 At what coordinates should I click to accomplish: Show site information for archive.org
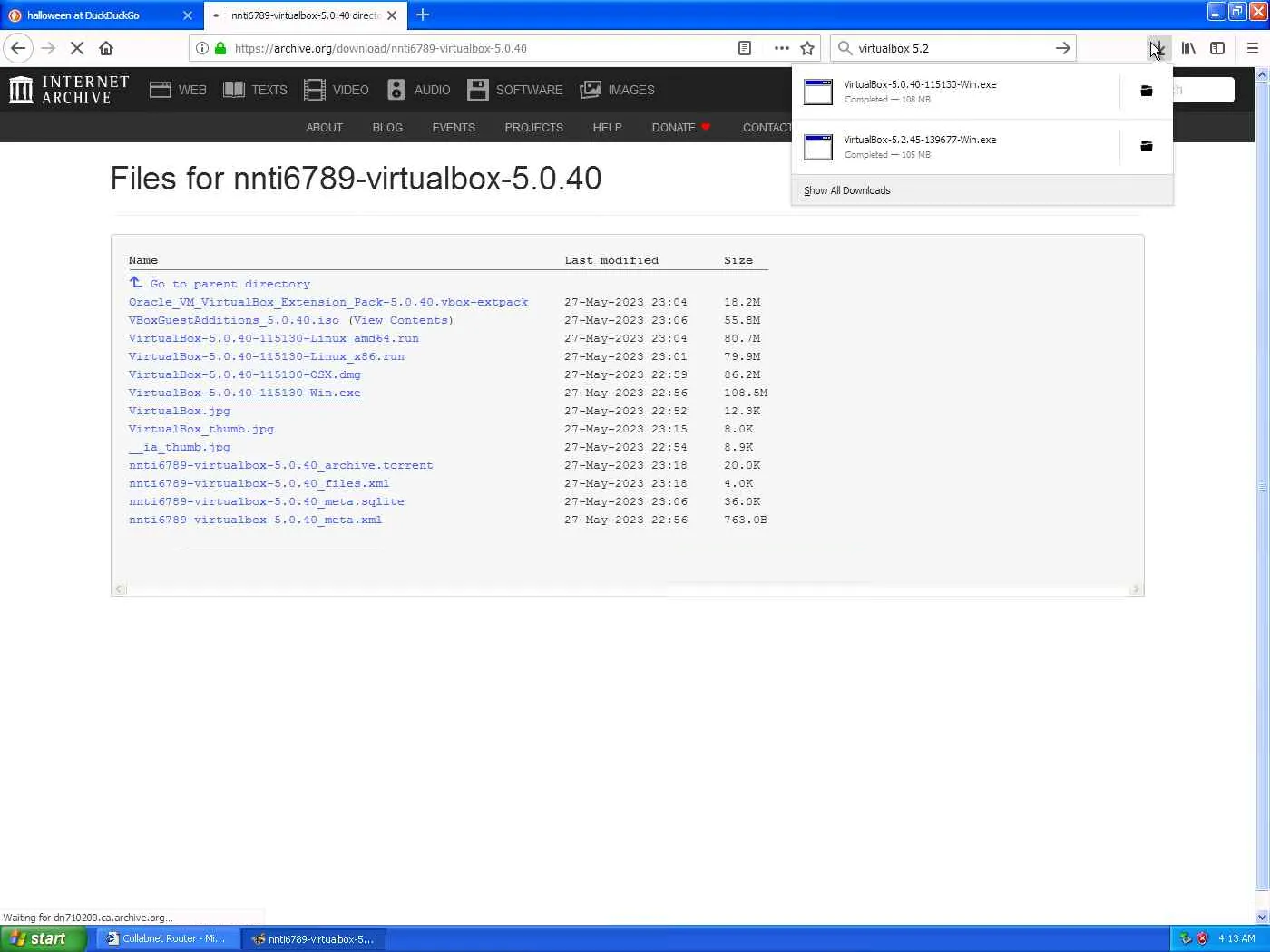point(202,48)
